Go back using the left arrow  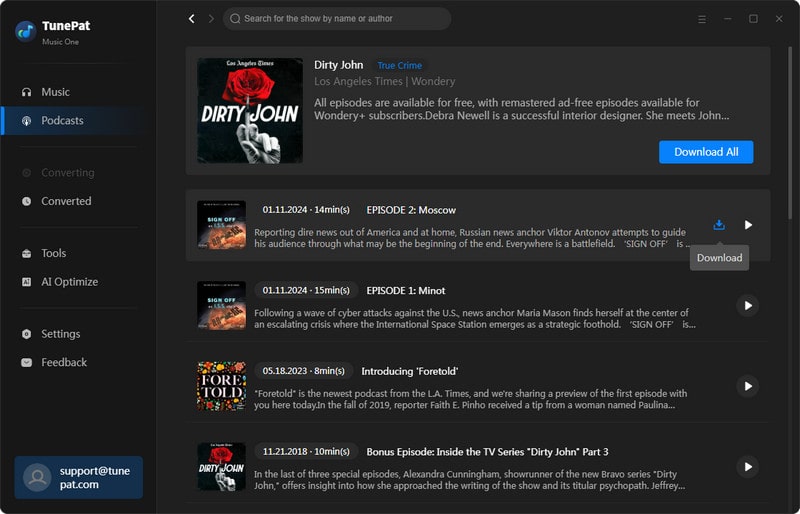coord(192,19)
